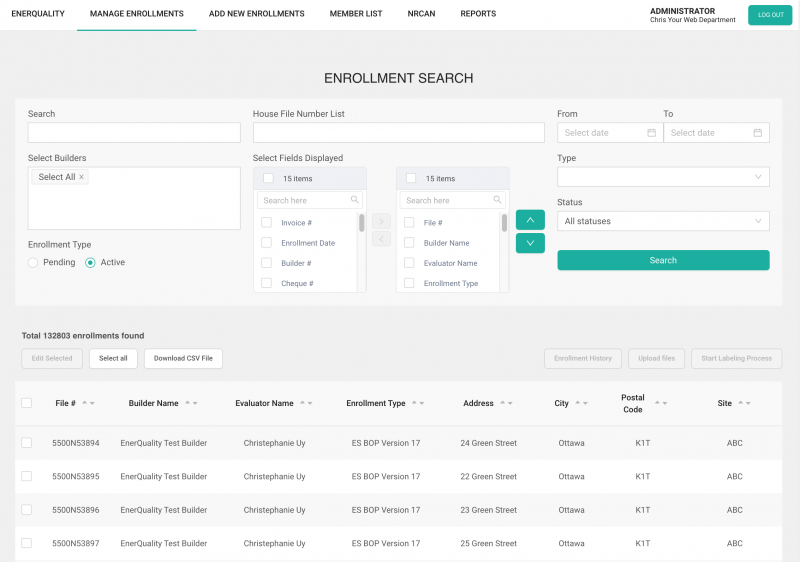Open NRCAN tab
Screen dimensions: 800x562
(421, 14)
